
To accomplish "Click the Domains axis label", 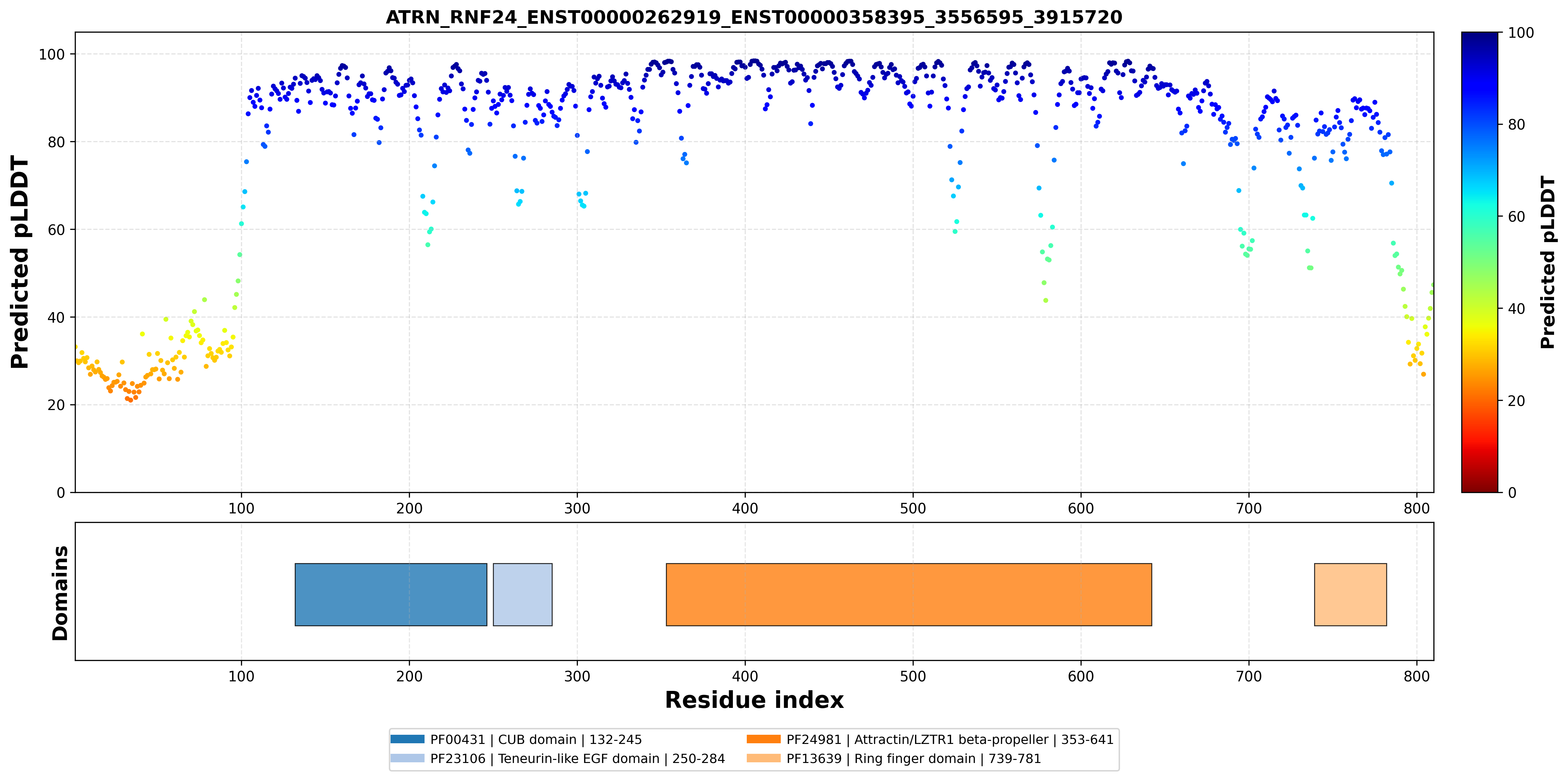I will pos(60,593).
